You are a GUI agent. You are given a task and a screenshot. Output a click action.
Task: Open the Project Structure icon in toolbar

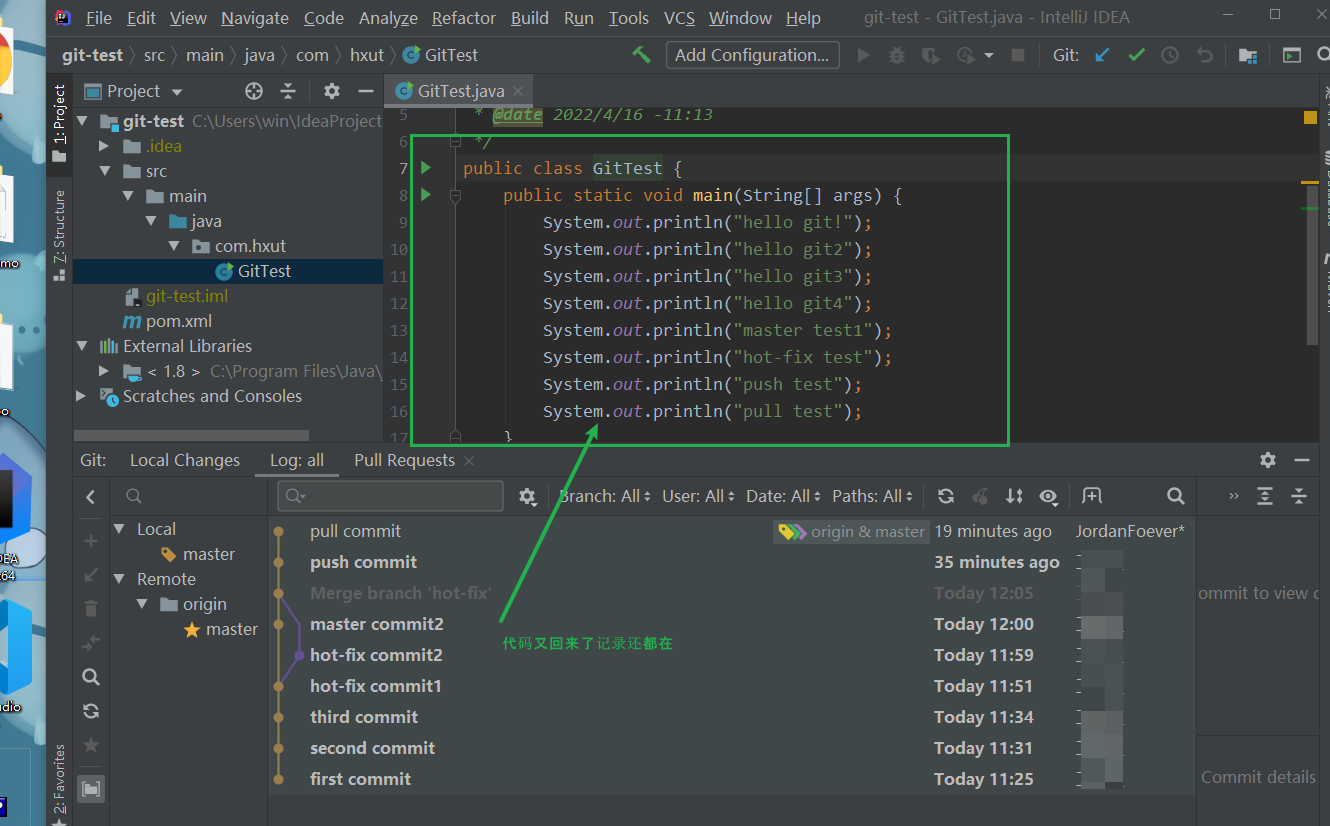(1248, 55)
